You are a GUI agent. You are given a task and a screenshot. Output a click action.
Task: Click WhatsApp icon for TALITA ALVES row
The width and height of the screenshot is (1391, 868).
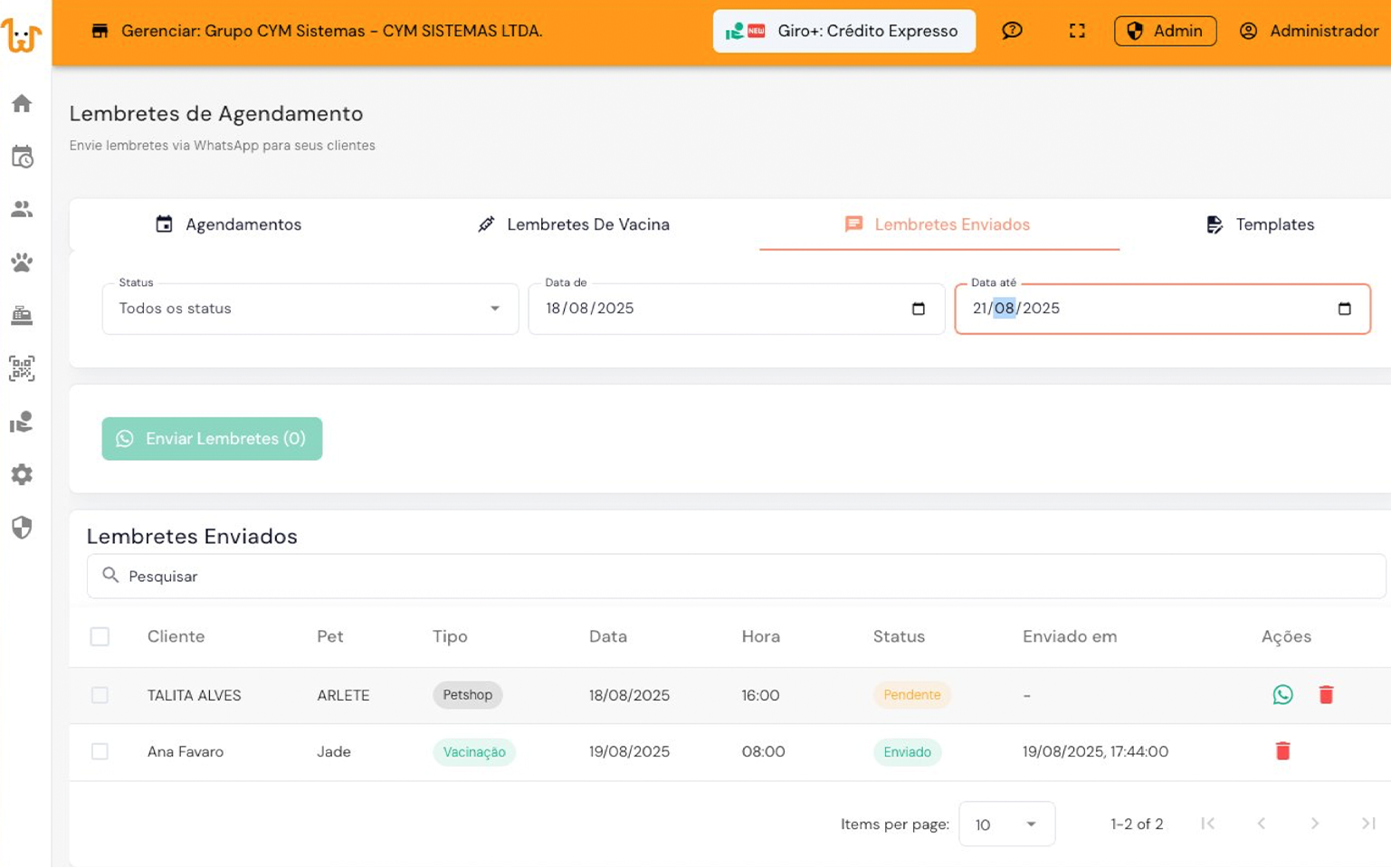[x=1282, y=695]
